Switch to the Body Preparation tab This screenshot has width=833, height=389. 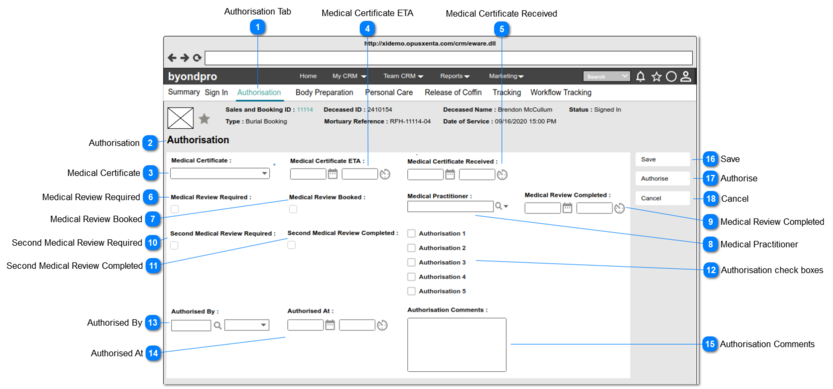pyautogui.click(x=324, y=92)
